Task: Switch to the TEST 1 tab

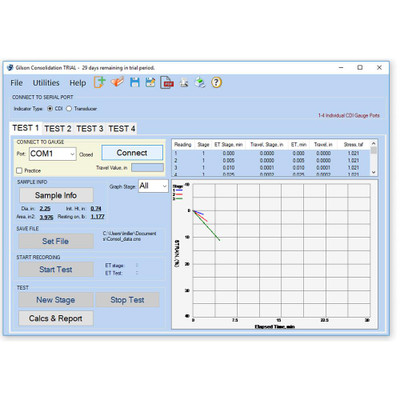Action: tap(26, 128)
